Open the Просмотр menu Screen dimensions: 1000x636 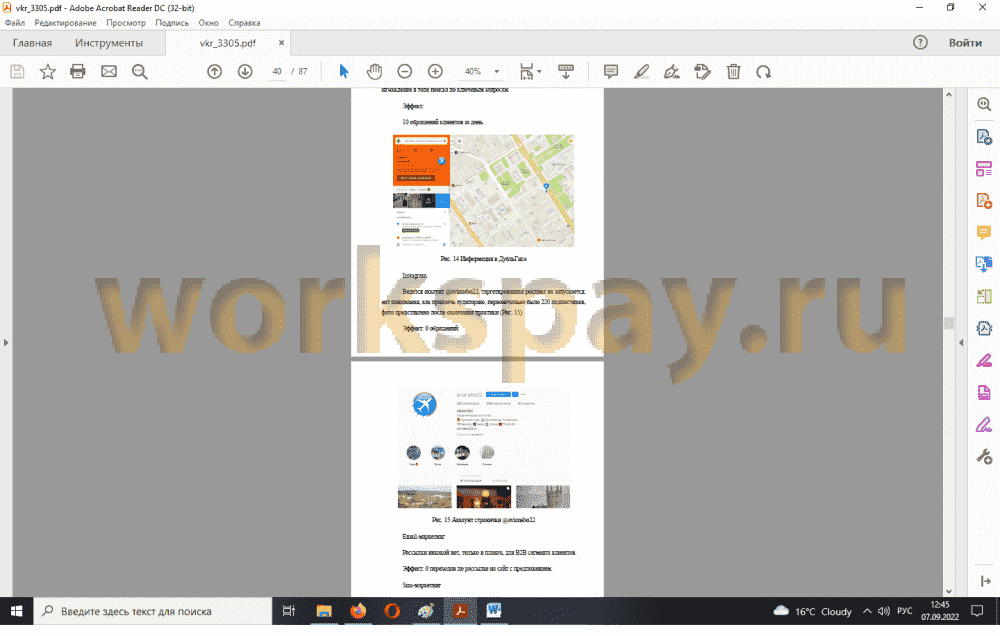126,22
